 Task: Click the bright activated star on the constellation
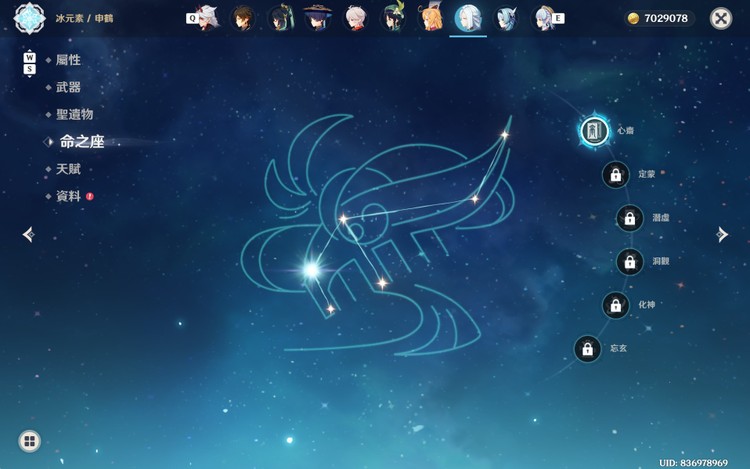coord(311,270)
